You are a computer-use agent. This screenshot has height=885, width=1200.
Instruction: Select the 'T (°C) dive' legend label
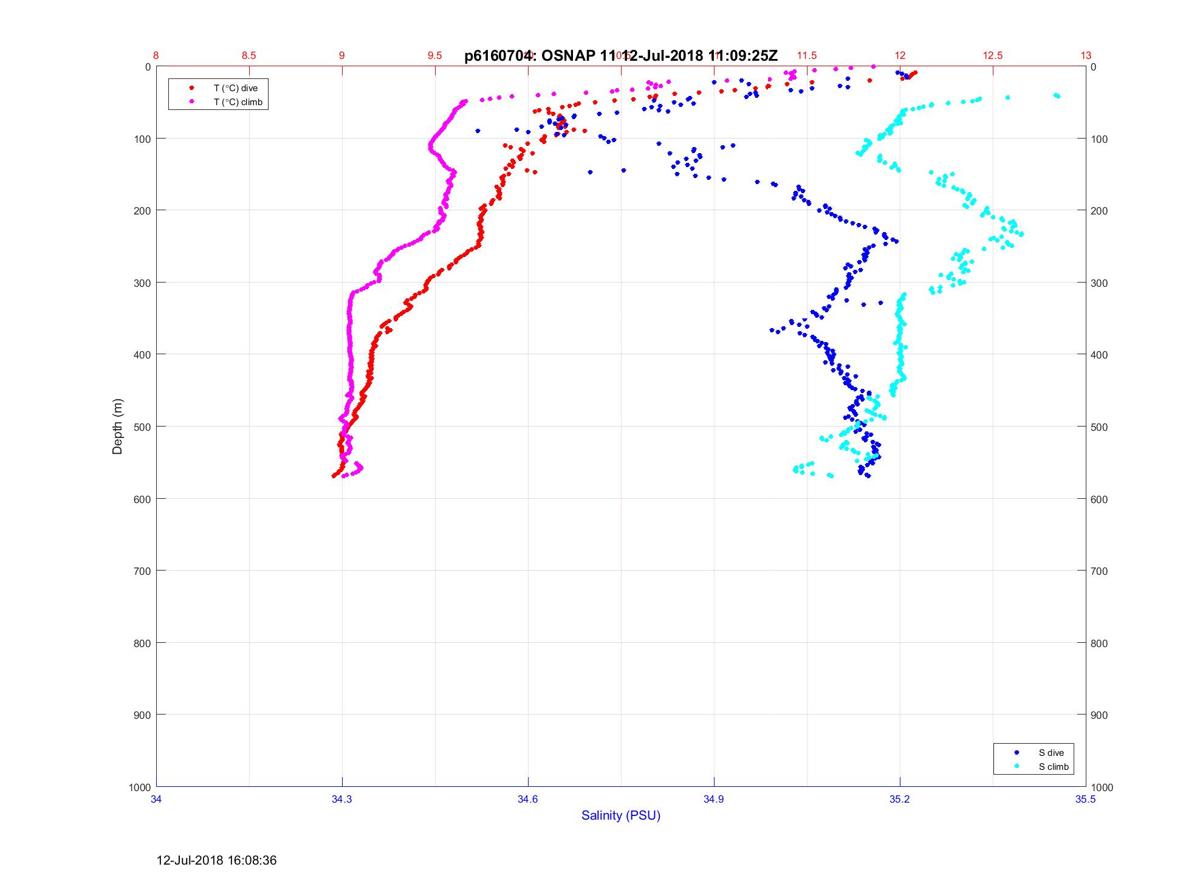click(236, 88)
